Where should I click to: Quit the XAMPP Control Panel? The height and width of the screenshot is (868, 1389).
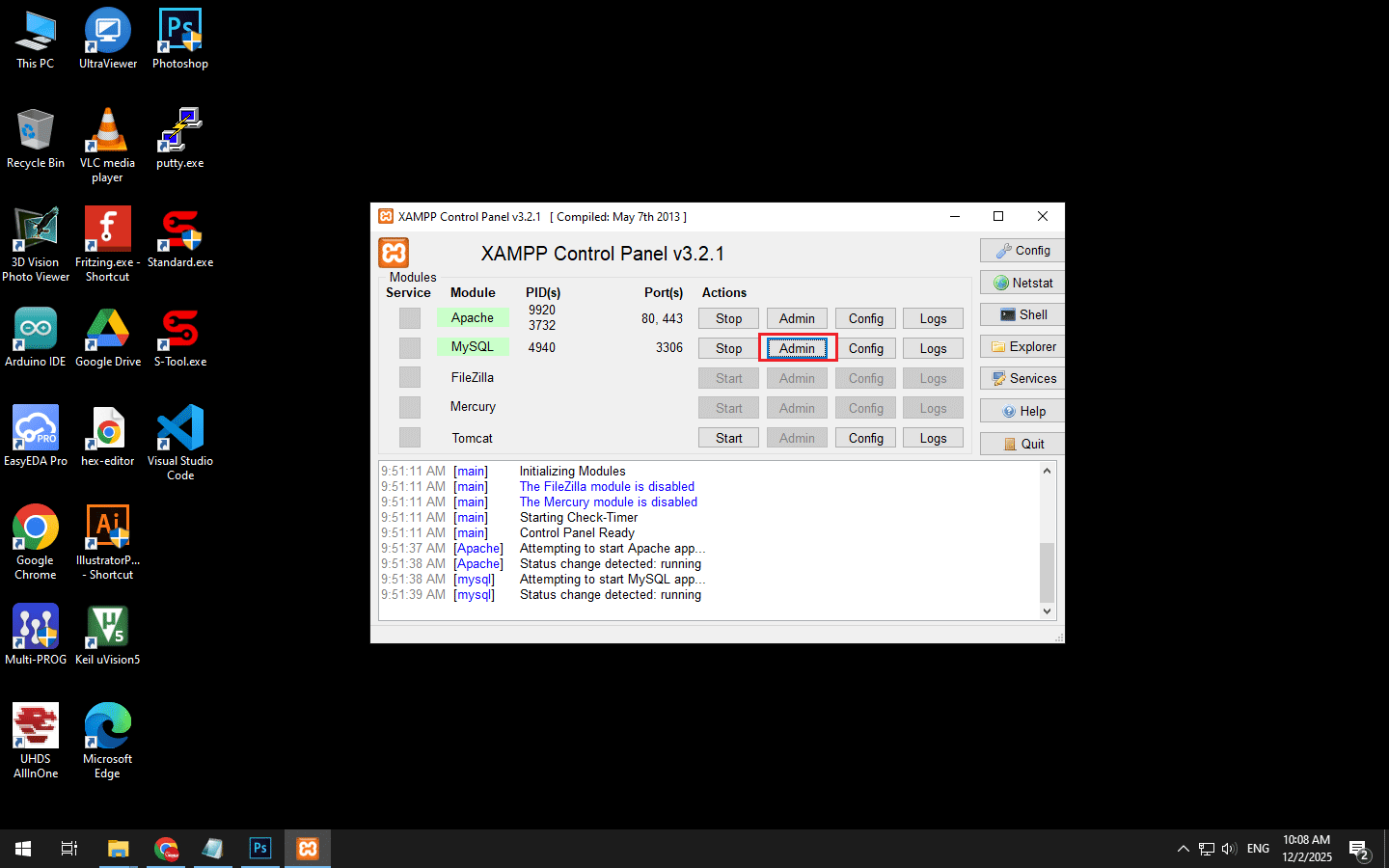(x=1022, y=444)
